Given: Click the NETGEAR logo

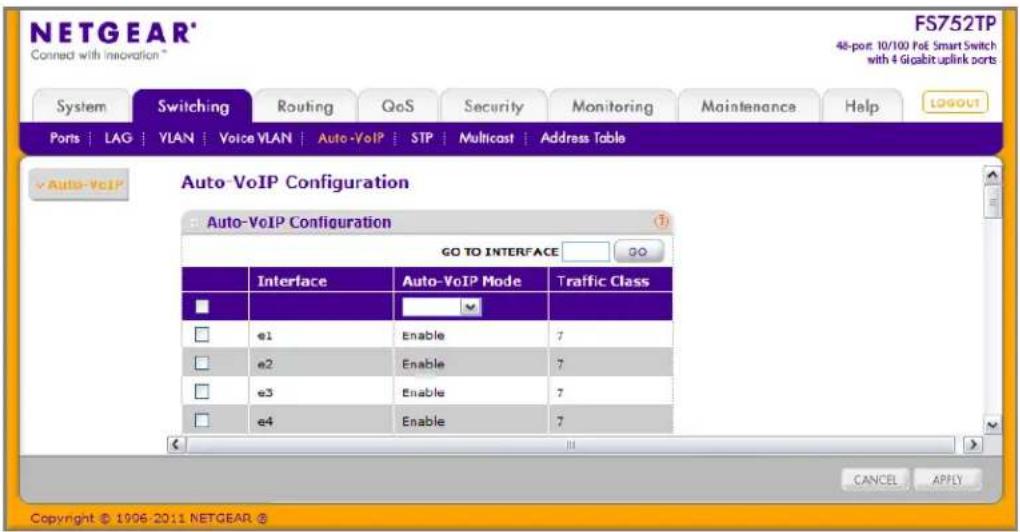Looking at the screenshot, I should 113,33.
